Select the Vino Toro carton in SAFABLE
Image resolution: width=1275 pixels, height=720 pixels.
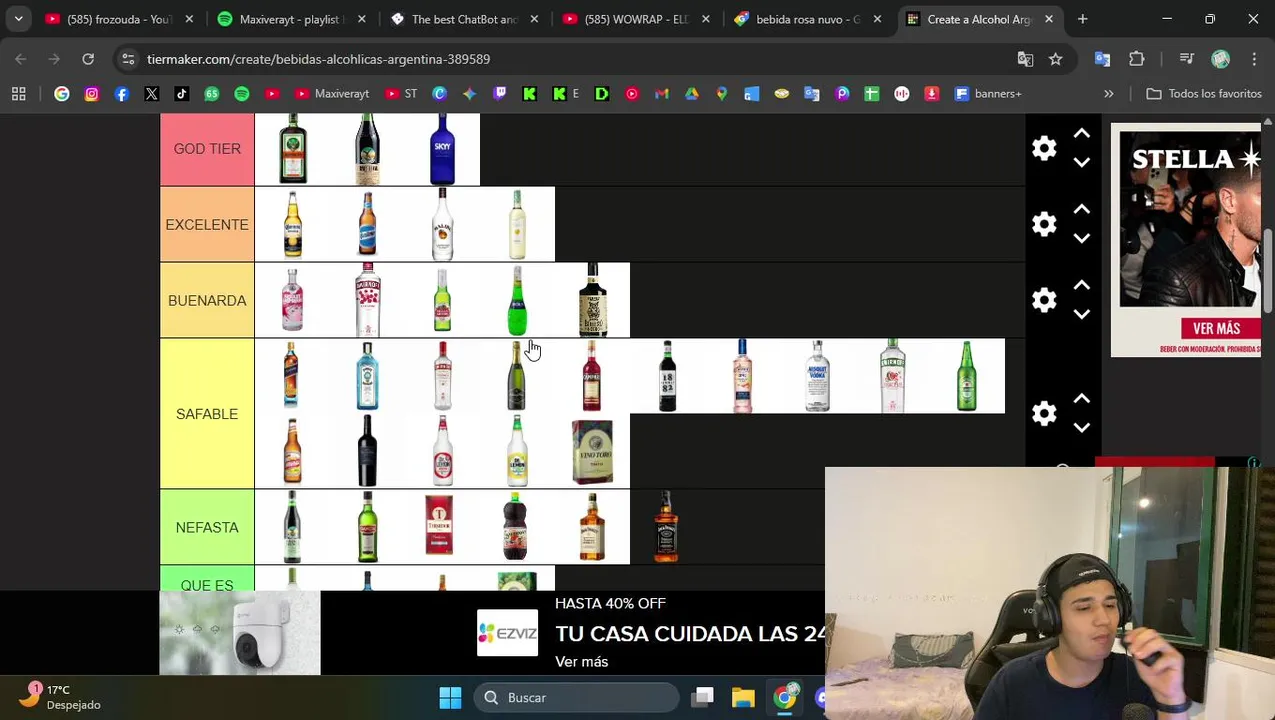coord(592,452)
